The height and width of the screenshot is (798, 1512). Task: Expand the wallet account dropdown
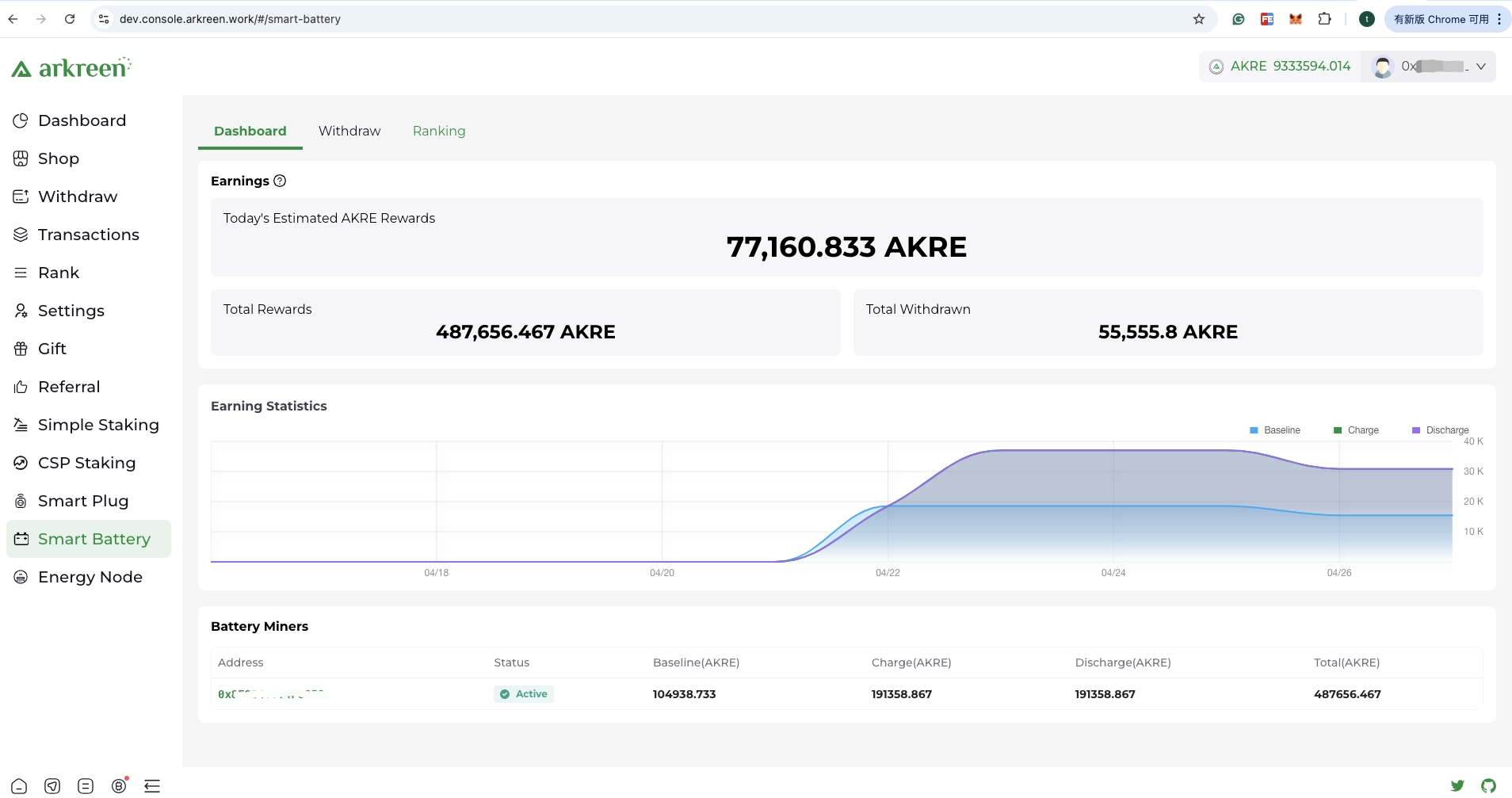[1480, 67]
